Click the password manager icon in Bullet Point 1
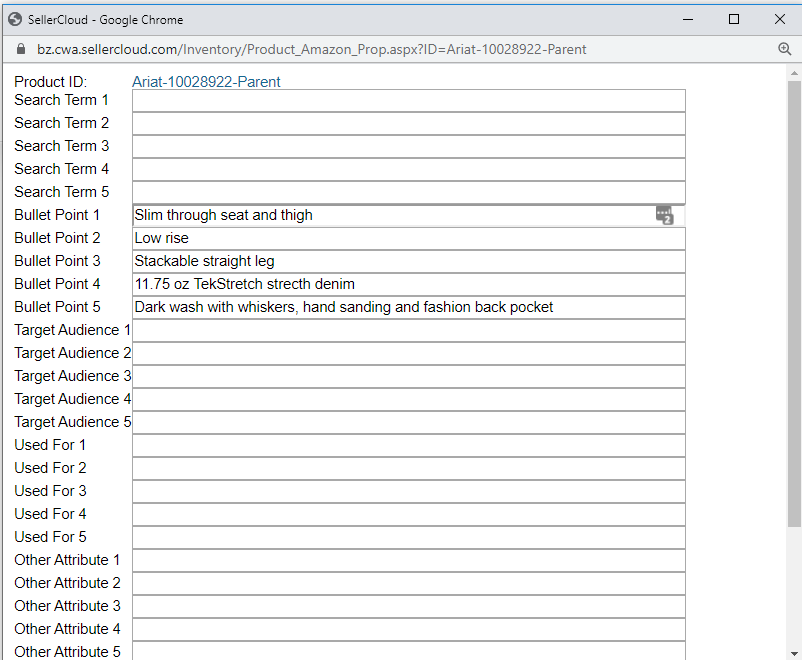Screen dimensions: 802x660 click(664, 215)
